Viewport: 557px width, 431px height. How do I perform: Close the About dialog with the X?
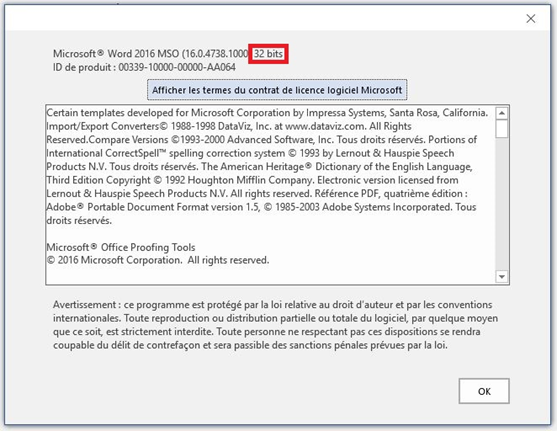[531, 18]
